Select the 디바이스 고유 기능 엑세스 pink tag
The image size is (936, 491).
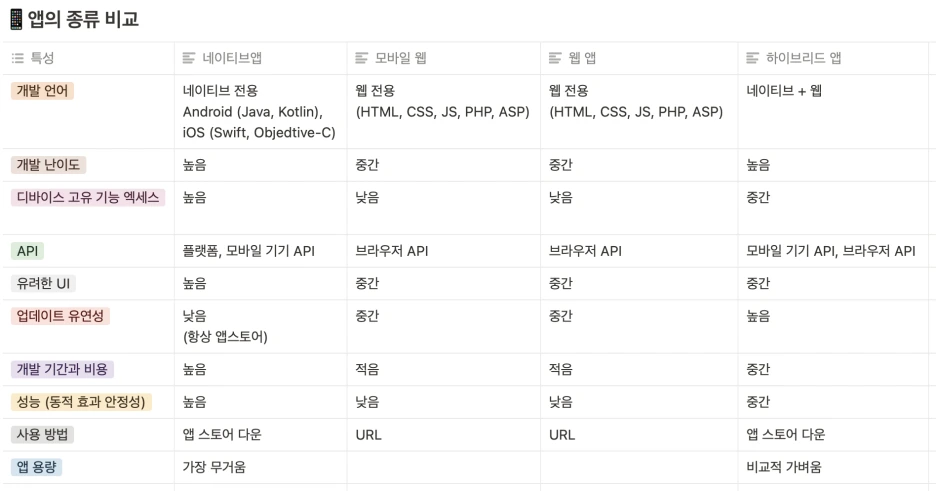click(x=88, y=197)
